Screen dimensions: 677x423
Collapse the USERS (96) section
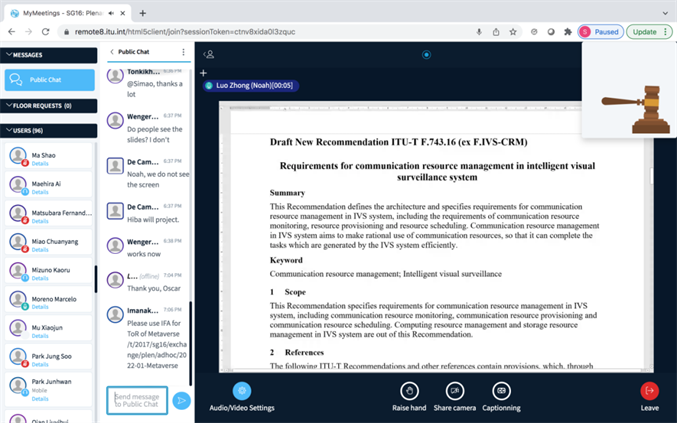[x=49, y=130]
